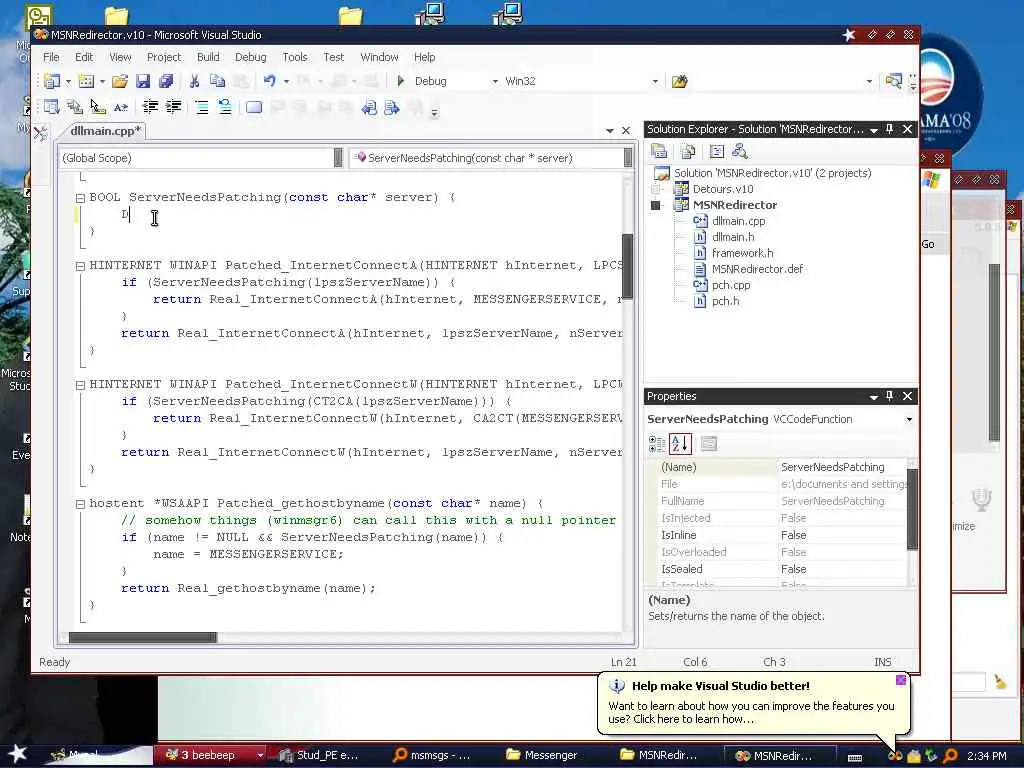Click the Increase Indent icon
This screenshot has height=768, width=1024.
click(174, 107)
